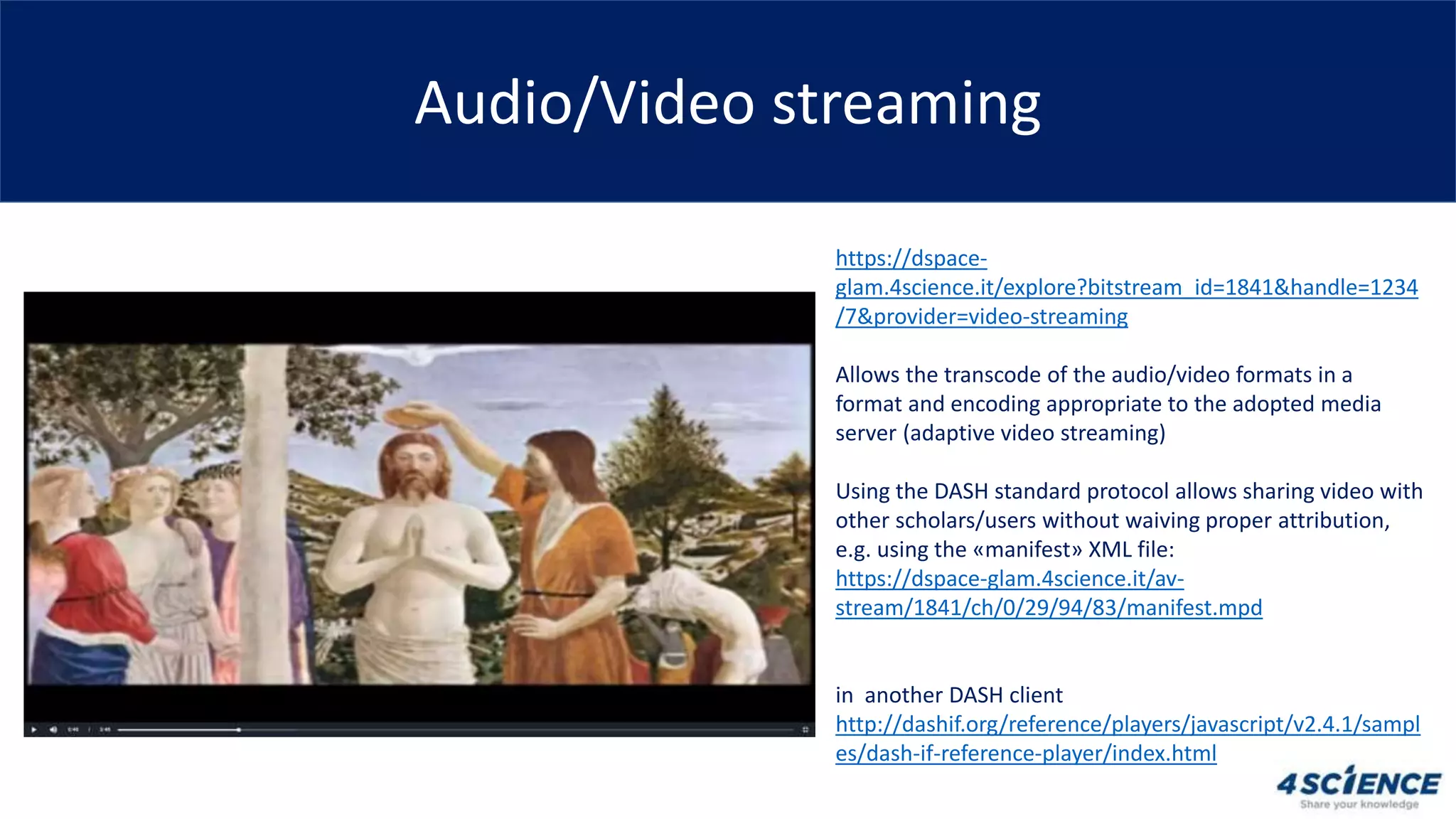Click the video progress bar

click(455, 729)
